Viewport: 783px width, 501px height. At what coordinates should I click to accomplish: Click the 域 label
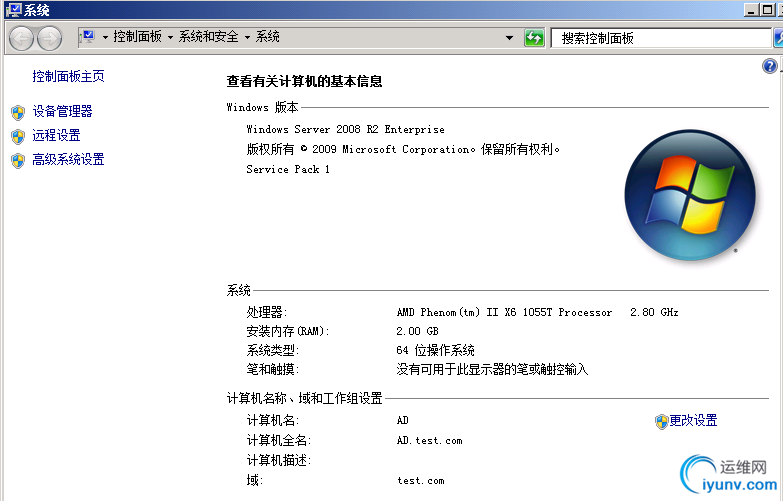click(x=254, y=481)
